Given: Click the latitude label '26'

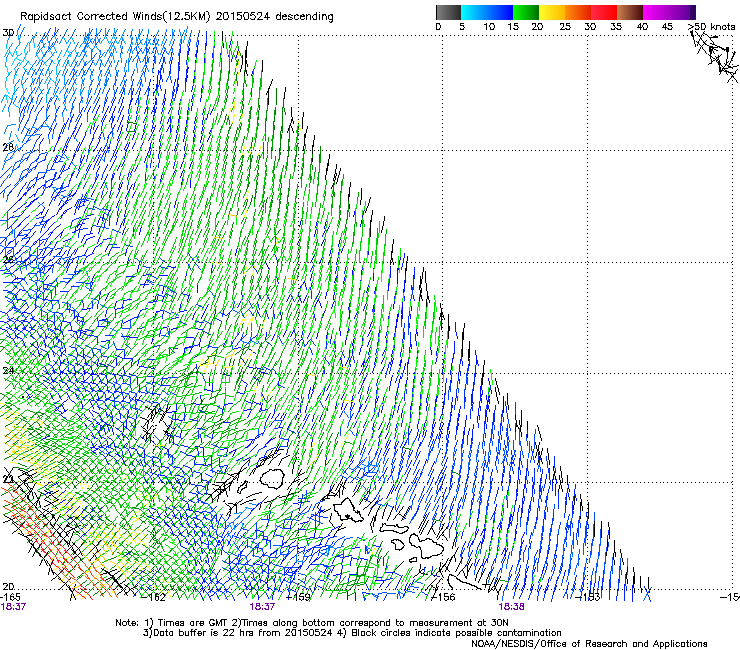Looking at the screenshot, I should click(8, 260).
